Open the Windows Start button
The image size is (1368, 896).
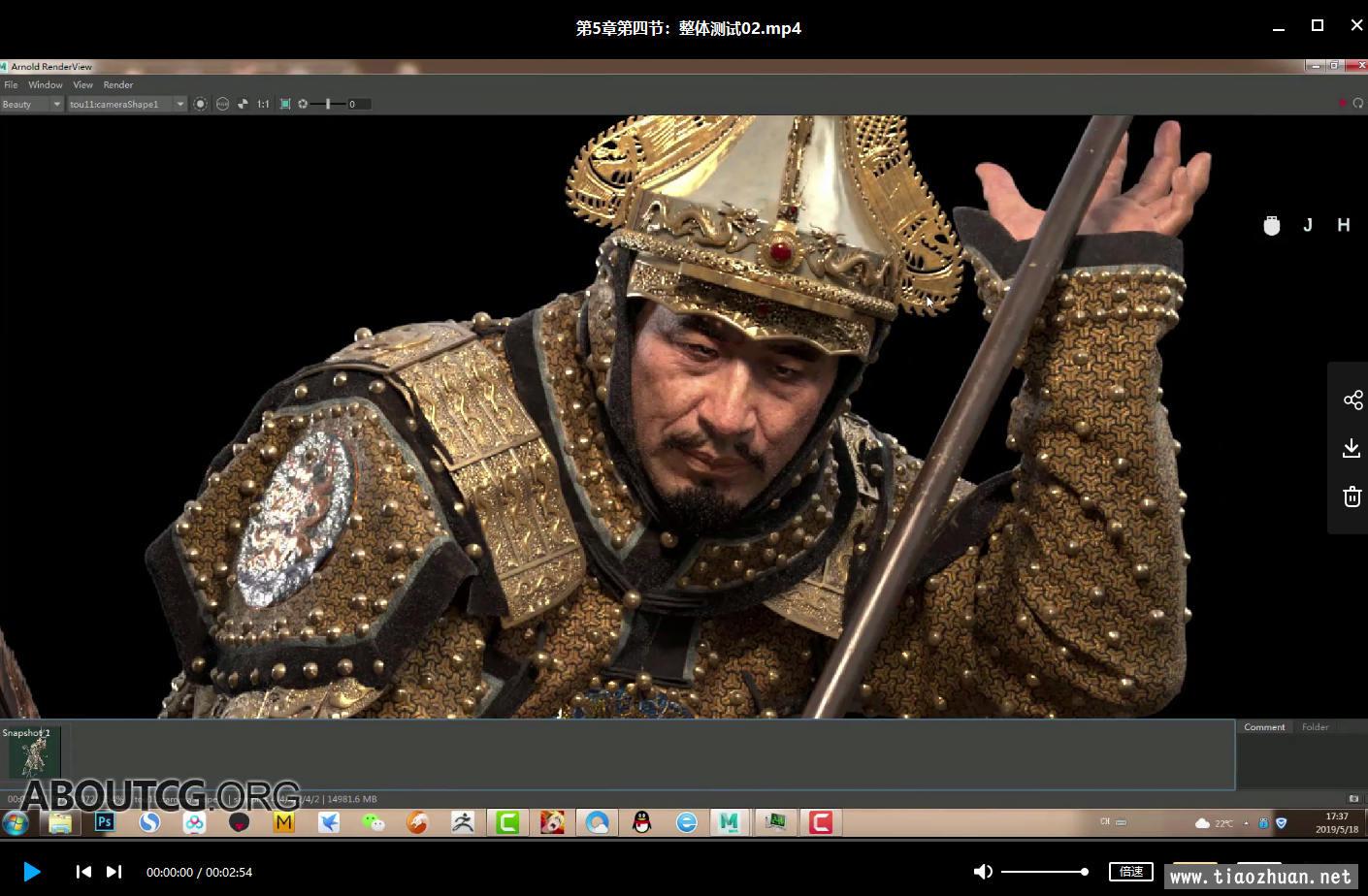(x=15, y=823)
